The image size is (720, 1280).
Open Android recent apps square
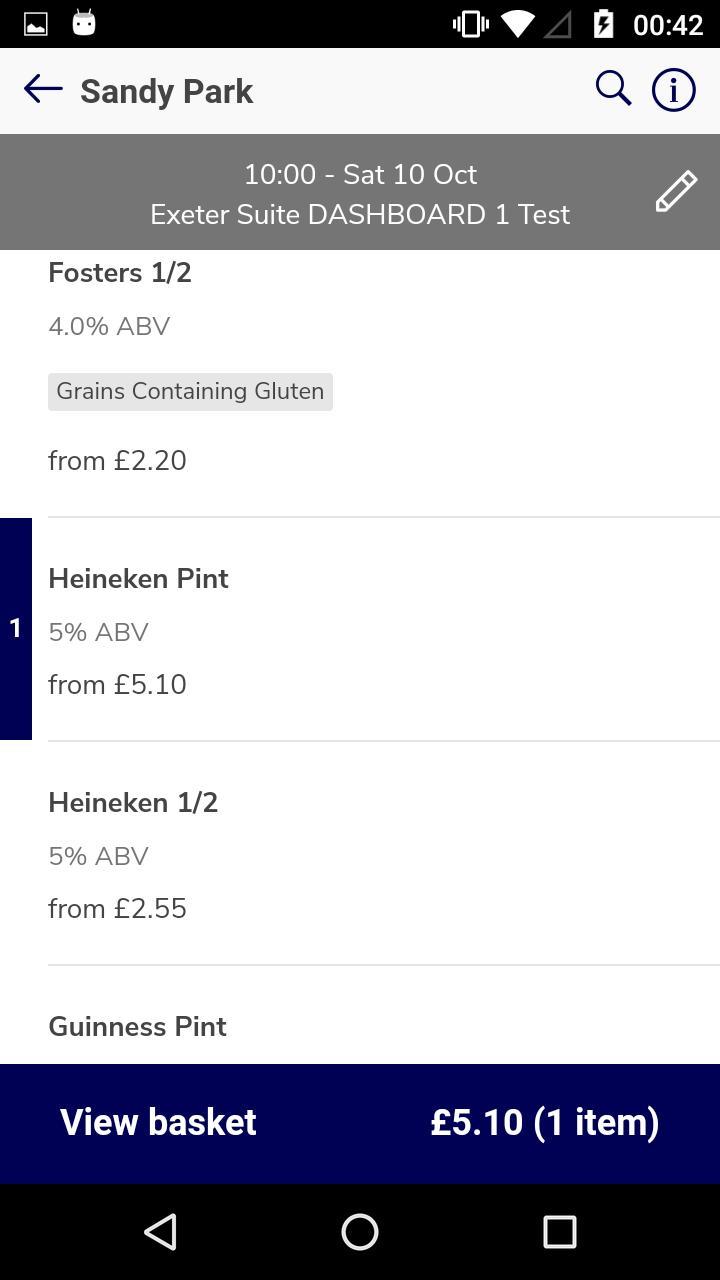(x=559, y=1231)
